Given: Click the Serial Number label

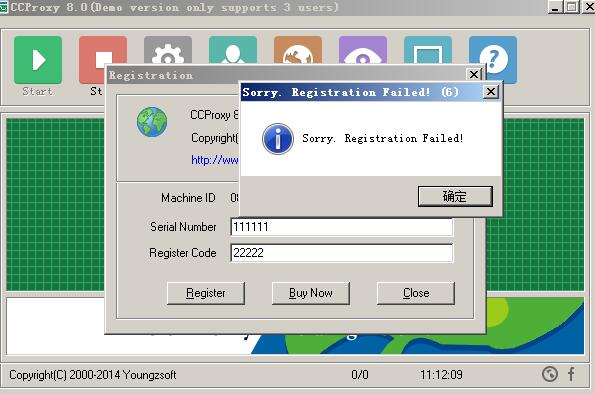Looking at the screenshot, I should coord(183,227).
